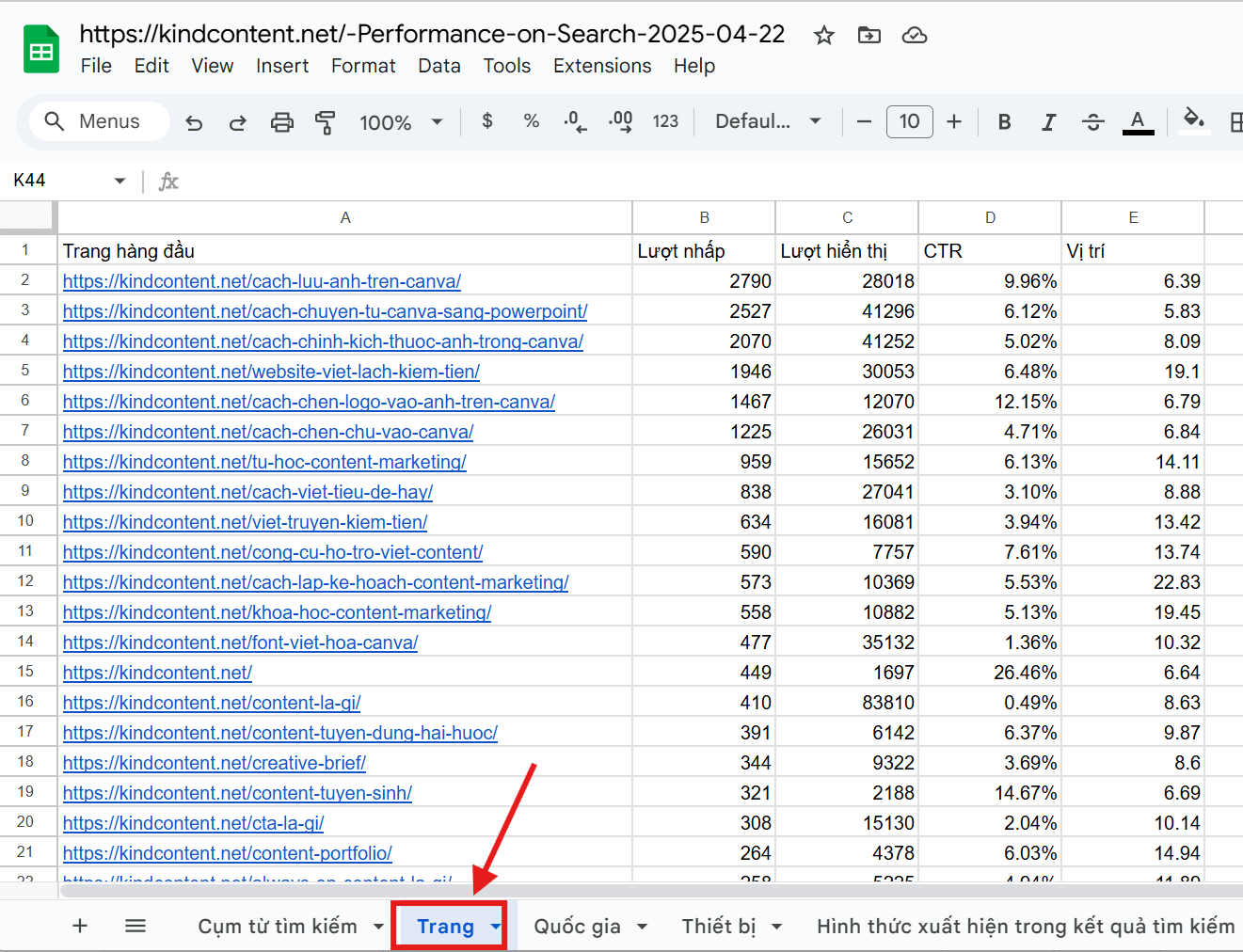Toggle italic formatting

[x=1048, y=121]
